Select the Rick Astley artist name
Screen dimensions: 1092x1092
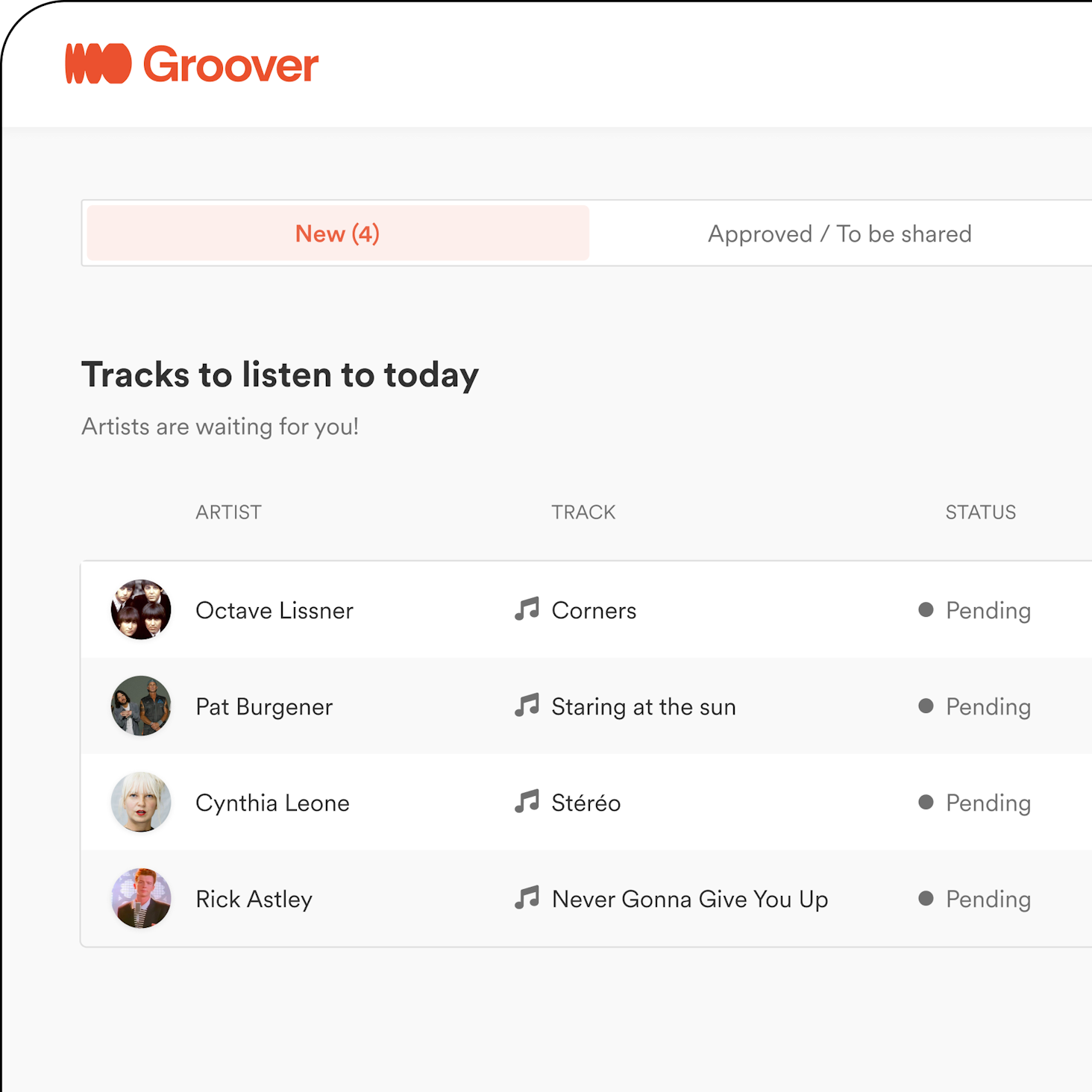point(254,899)
